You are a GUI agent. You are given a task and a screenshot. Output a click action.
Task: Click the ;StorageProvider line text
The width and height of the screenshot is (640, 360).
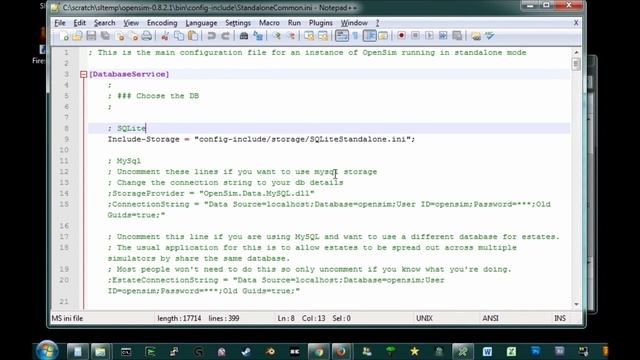point(211,193)
